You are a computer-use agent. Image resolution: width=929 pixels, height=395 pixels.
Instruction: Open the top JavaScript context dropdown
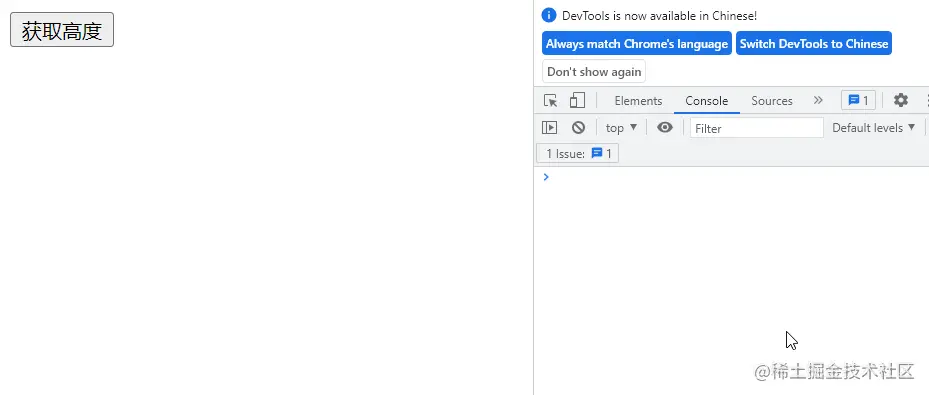pos(621,128)
